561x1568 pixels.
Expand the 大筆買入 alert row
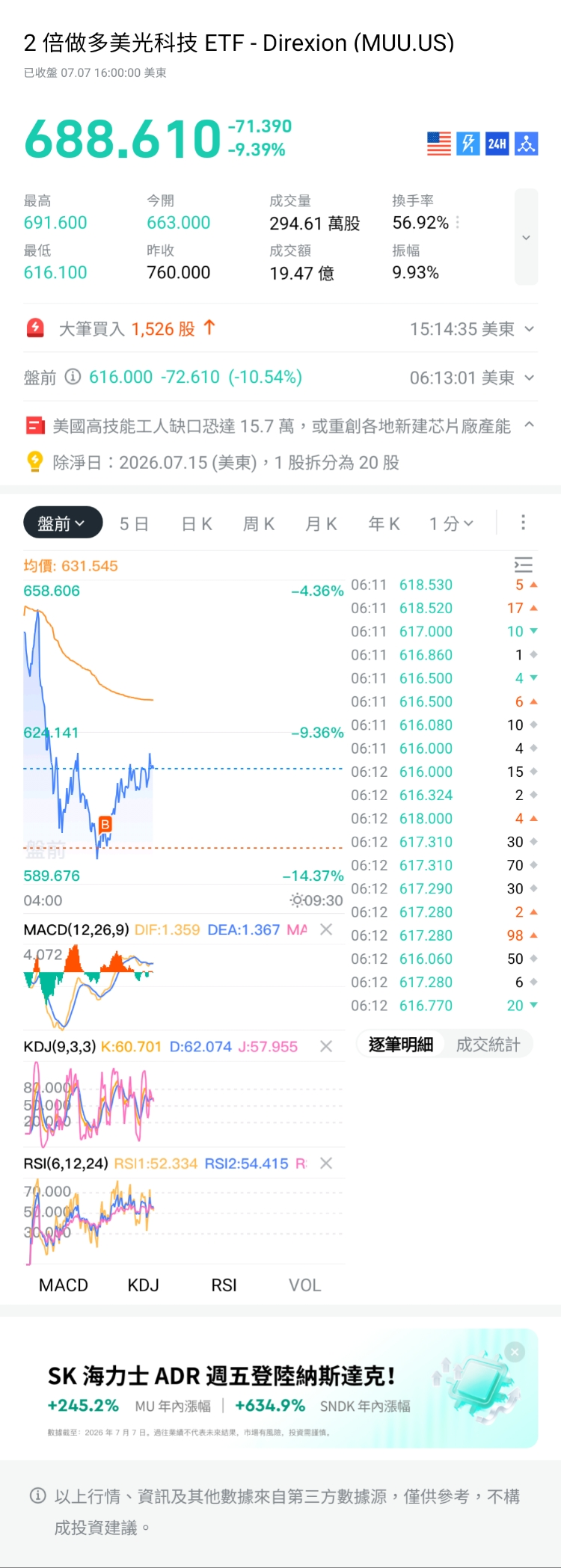click(280, 329)
